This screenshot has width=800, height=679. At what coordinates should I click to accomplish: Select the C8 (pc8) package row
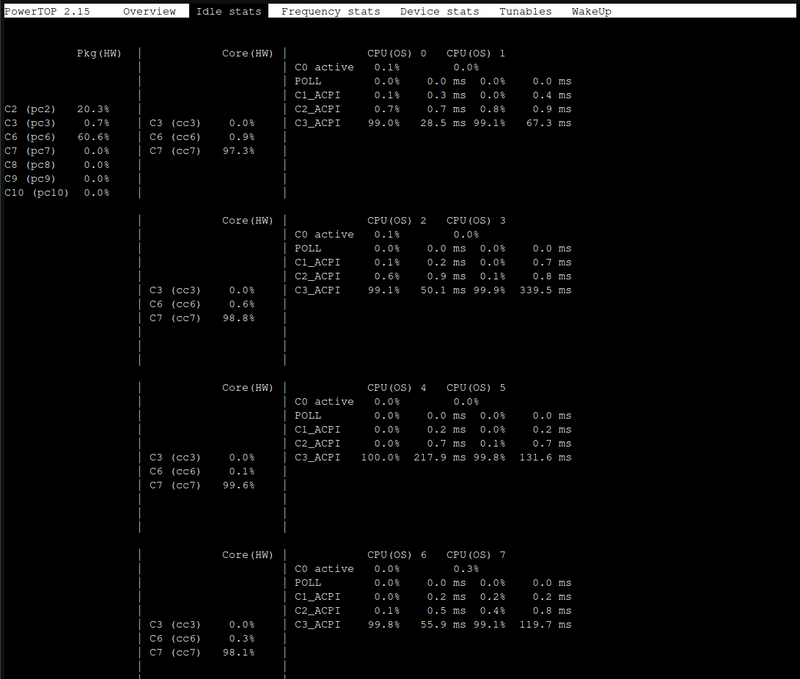(57, 165)
